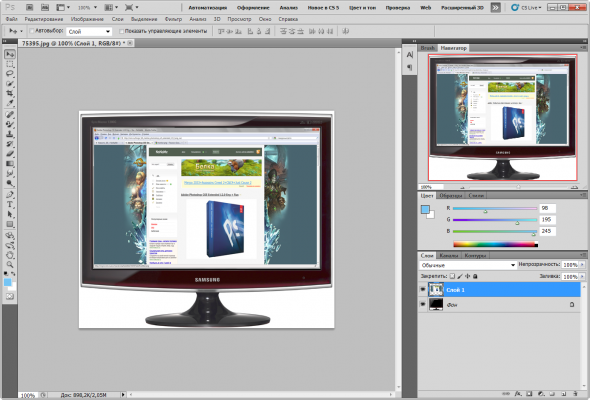The image size is (590, 400).
Task: Open the Файл menu
Action: (11, 19)
